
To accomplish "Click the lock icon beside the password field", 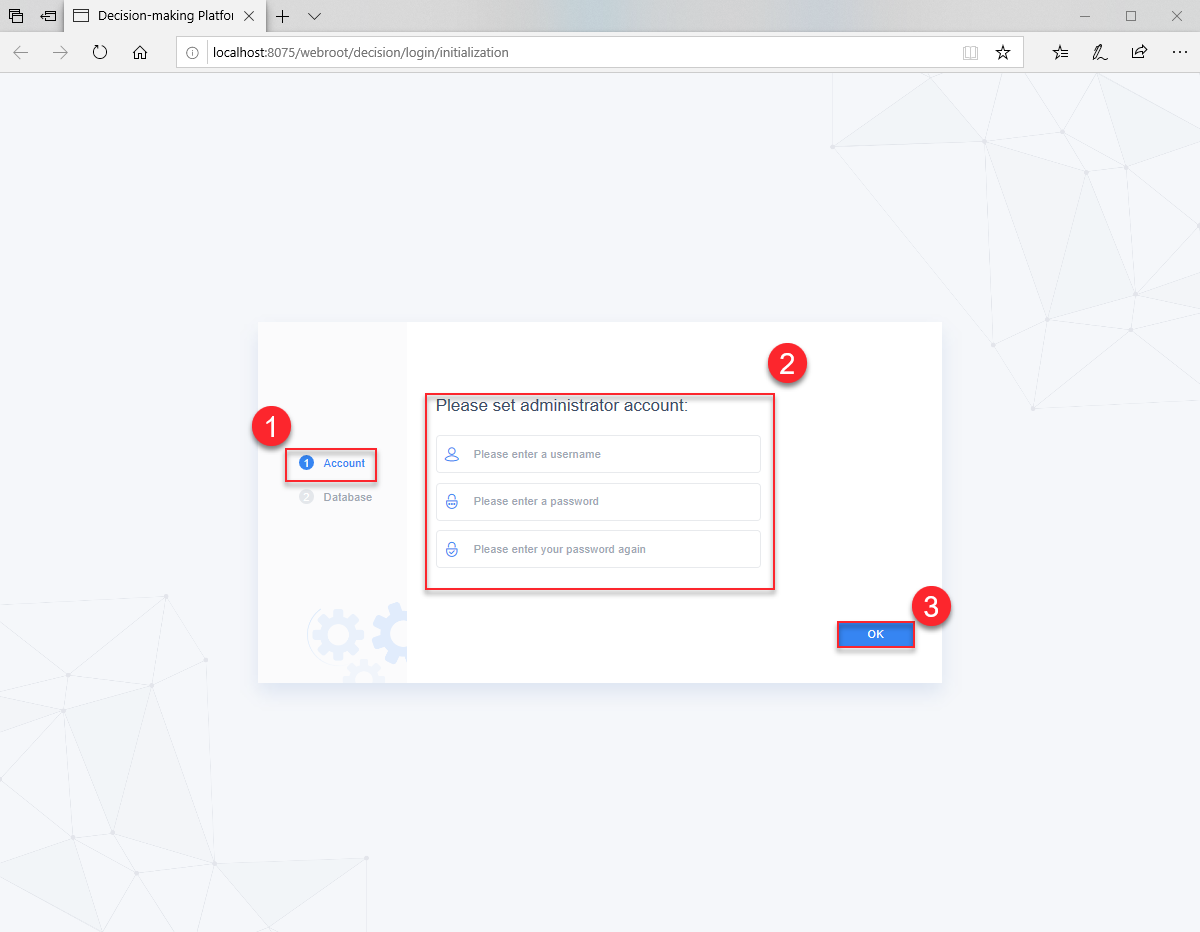I will point(452,501).
